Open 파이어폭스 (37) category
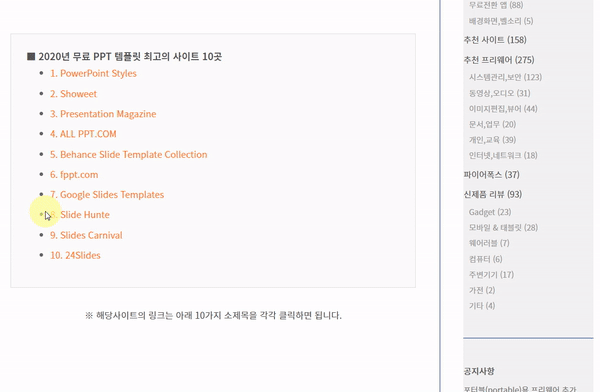This screenshot has height=392, width=600. 491,175
